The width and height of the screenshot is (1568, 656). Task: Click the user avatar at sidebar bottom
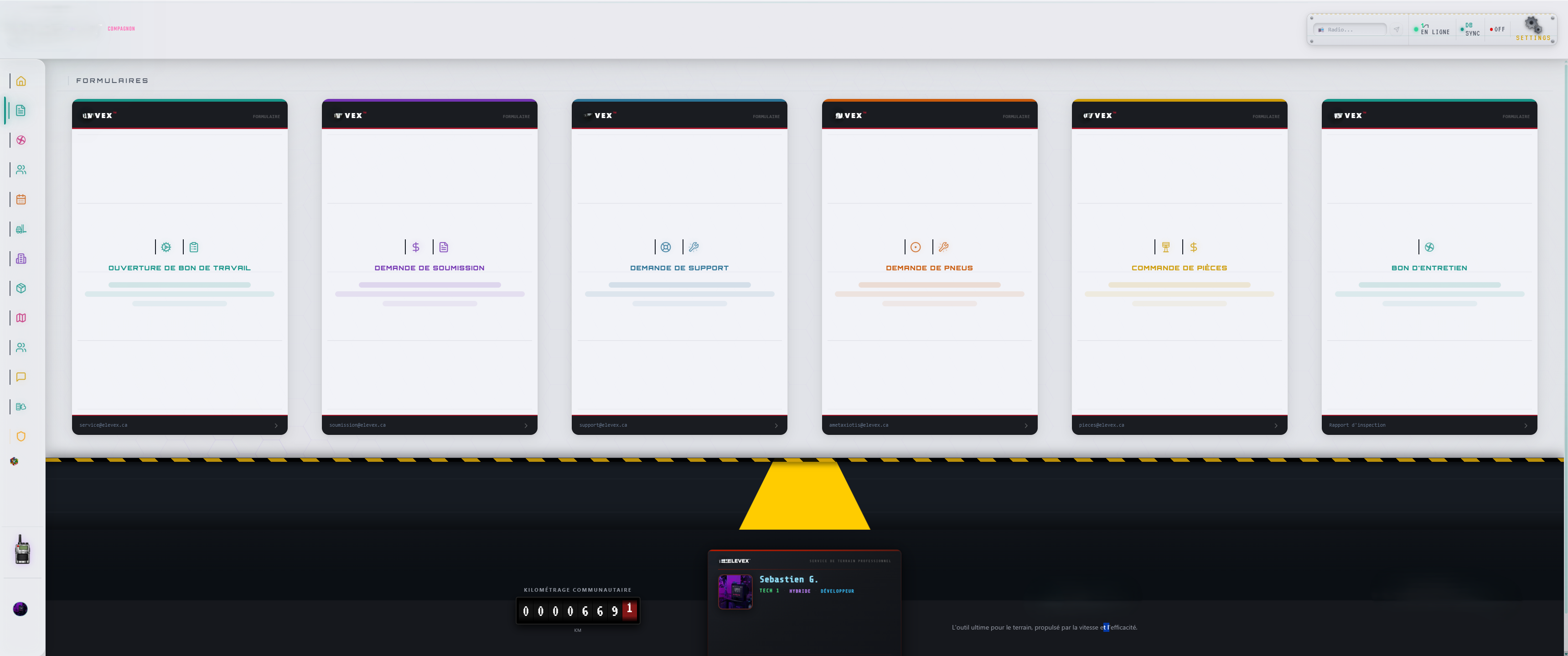pyautogui.click(x=20, y=609)
